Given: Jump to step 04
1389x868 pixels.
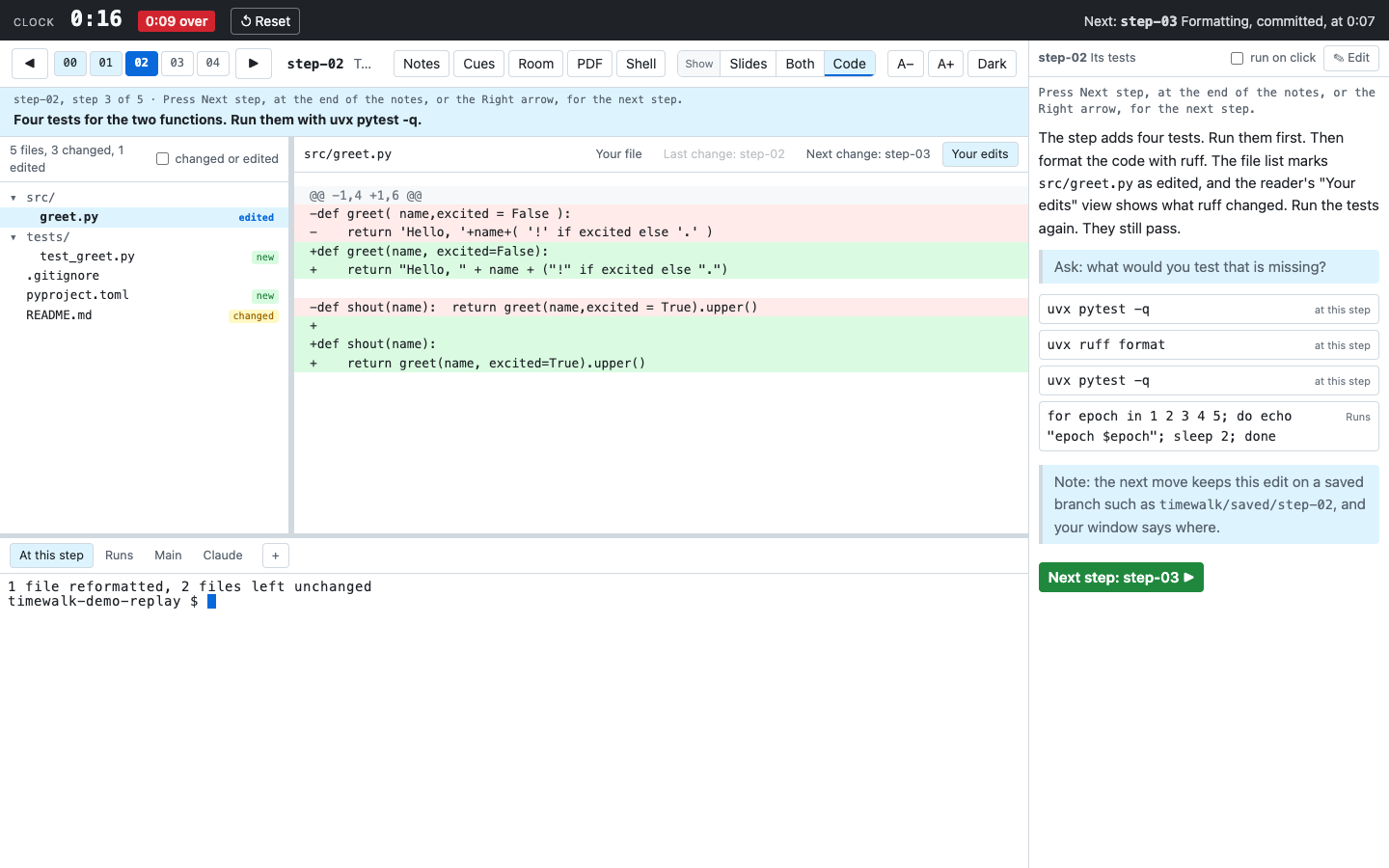Looking at the screenshot, I should [x=213, y=64].
